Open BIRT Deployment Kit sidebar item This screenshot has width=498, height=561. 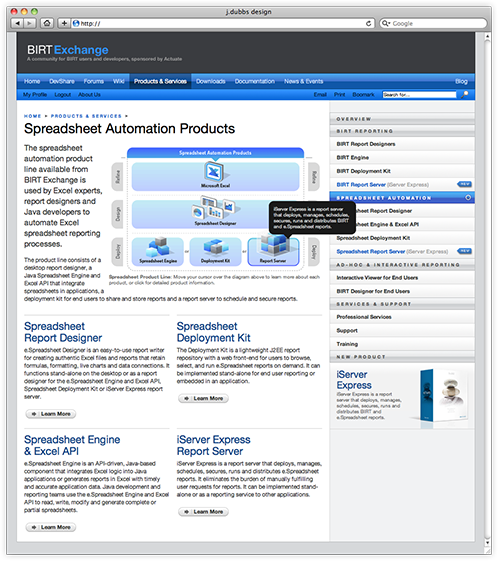point(402,171)
